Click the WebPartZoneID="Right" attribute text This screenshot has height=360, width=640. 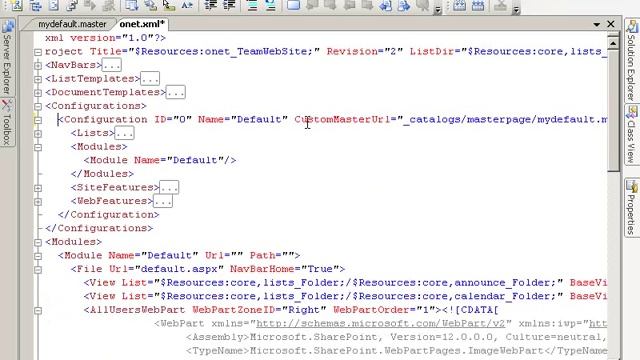tap(259, 310)
